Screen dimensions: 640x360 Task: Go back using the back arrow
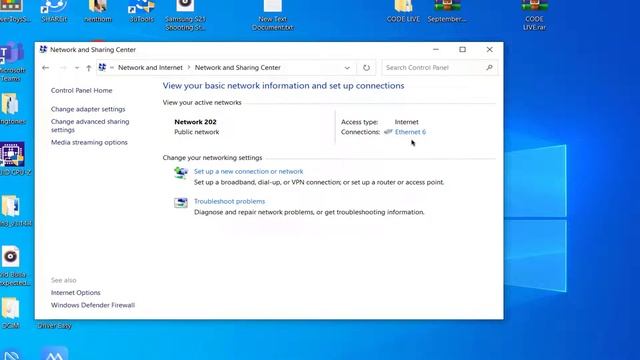tap(45, 68)
